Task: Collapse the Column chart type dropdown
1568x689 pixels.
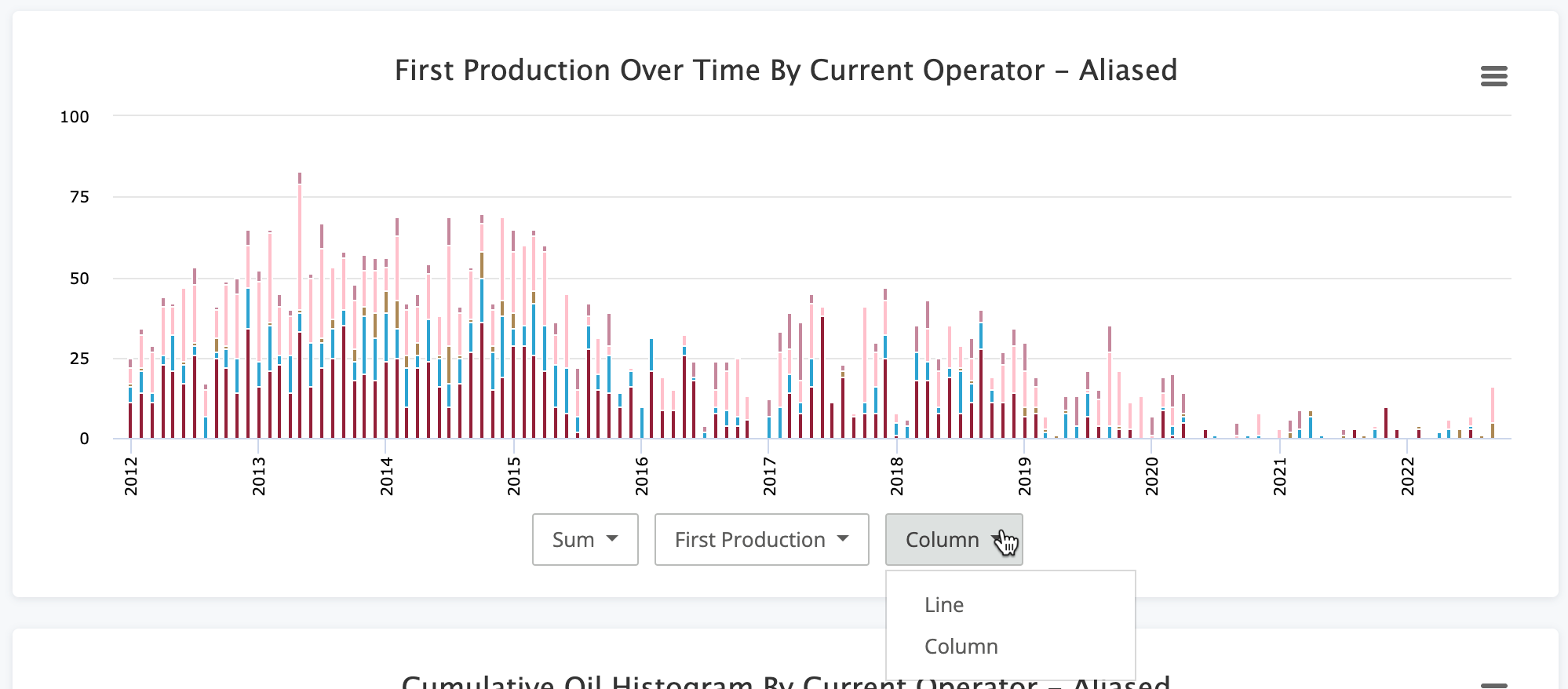Action: point(954,539)
